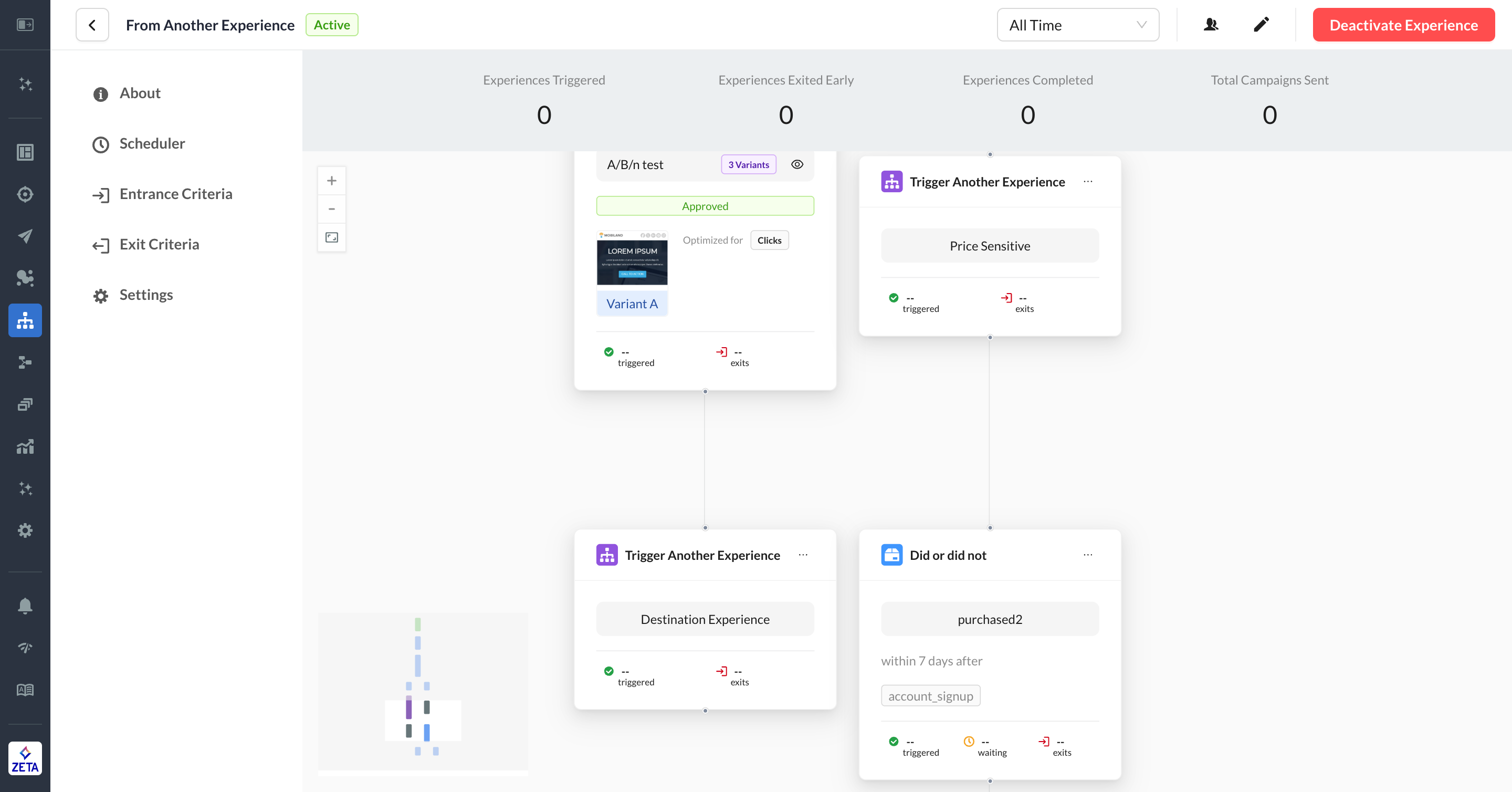The height and width of the screenshot is (792, 1512).
Task: Open Destination Experience node ellipsis menu
Action: [x=803, y=555]
